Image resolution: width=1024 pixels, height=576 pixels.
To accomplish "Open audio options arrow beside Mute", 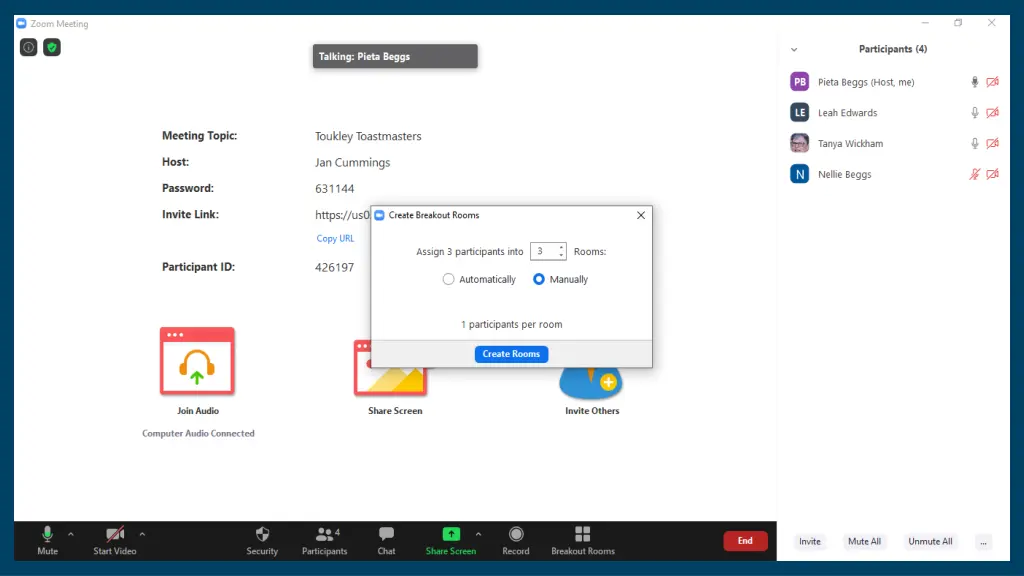I will coord(71,534).
